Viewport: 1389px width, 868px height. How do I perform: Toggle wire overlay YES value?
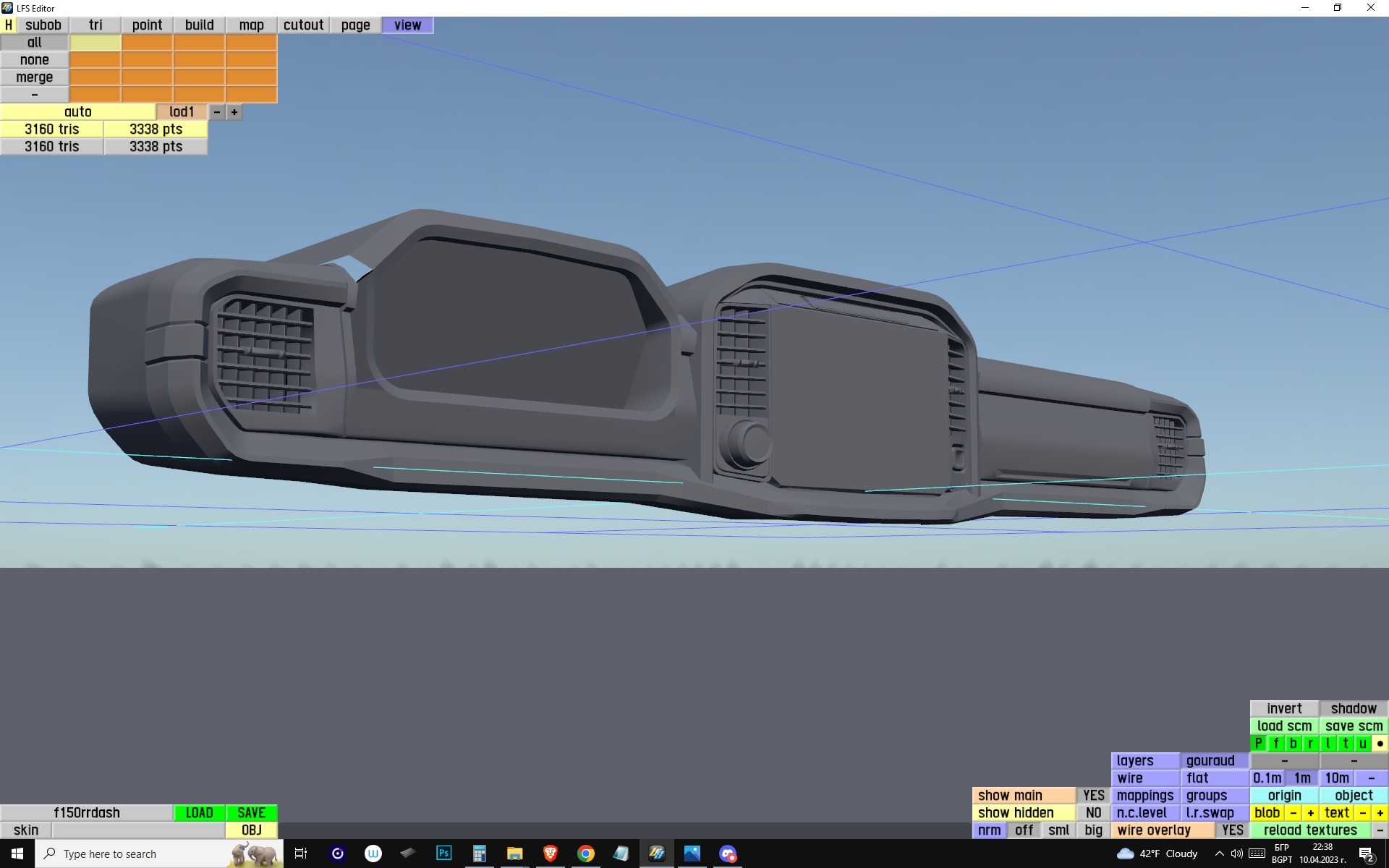point(1232,830)
